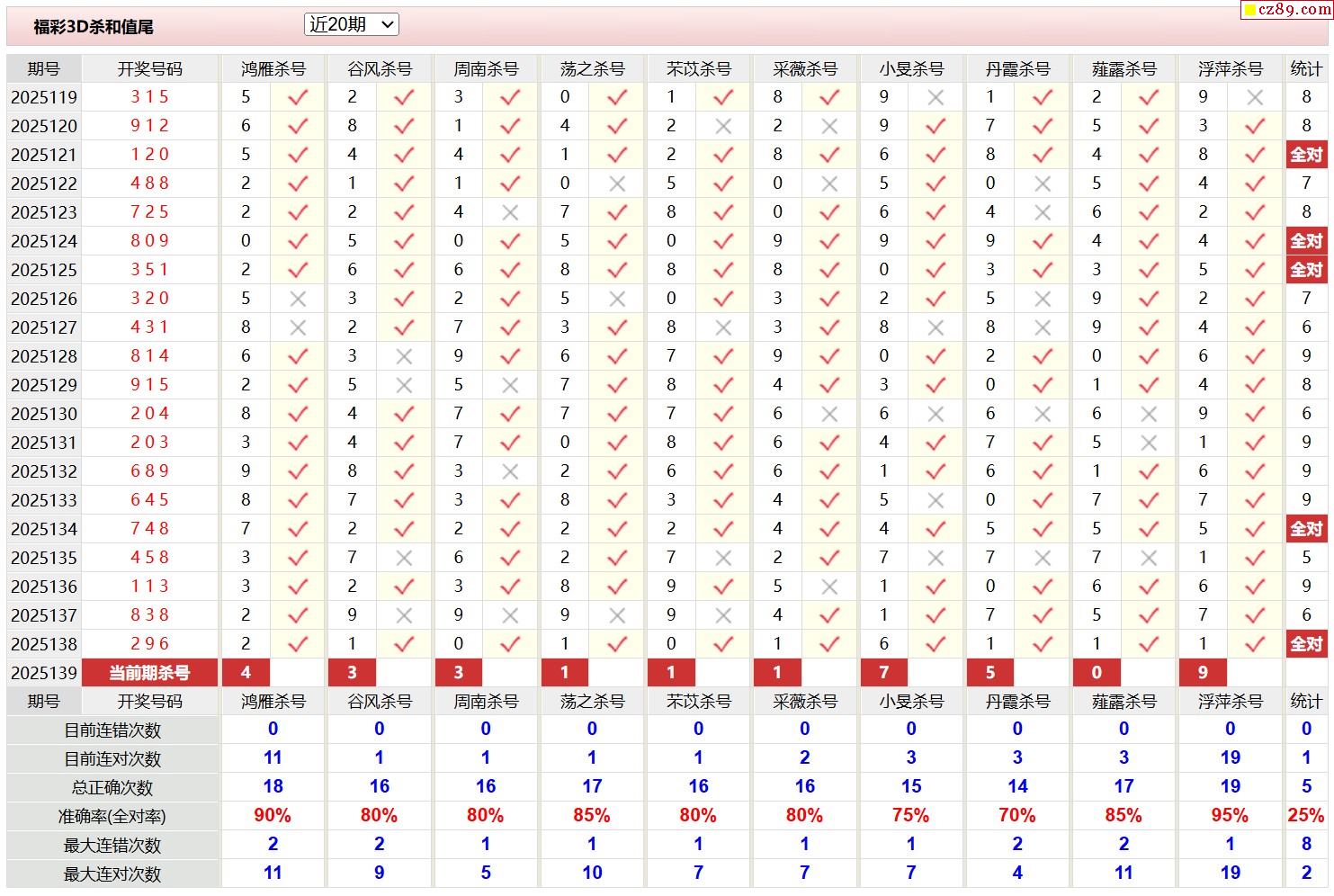Image resolution: width=1334 pixels, height=896 pixels.
Task: Click the yellow square beside cz89.com
Action: click(x=1249, y=11)
